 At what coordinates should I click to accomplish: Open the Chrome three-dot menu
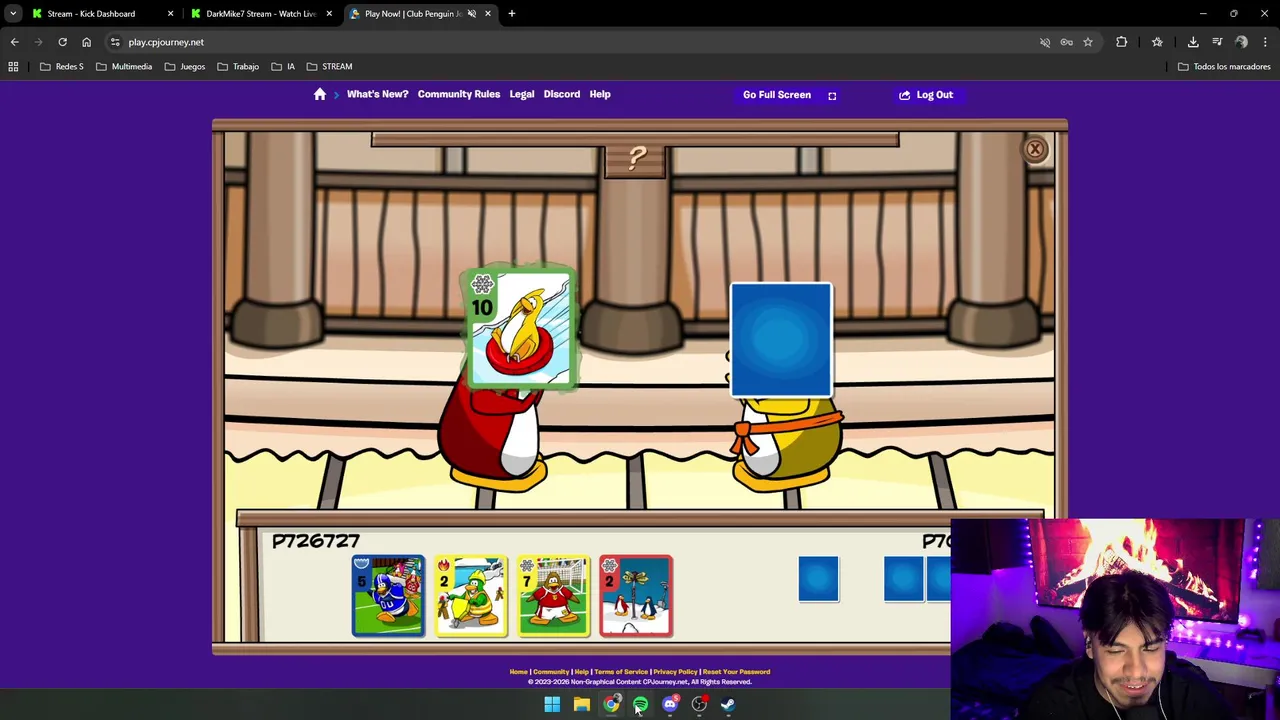tap(1265, 42)
